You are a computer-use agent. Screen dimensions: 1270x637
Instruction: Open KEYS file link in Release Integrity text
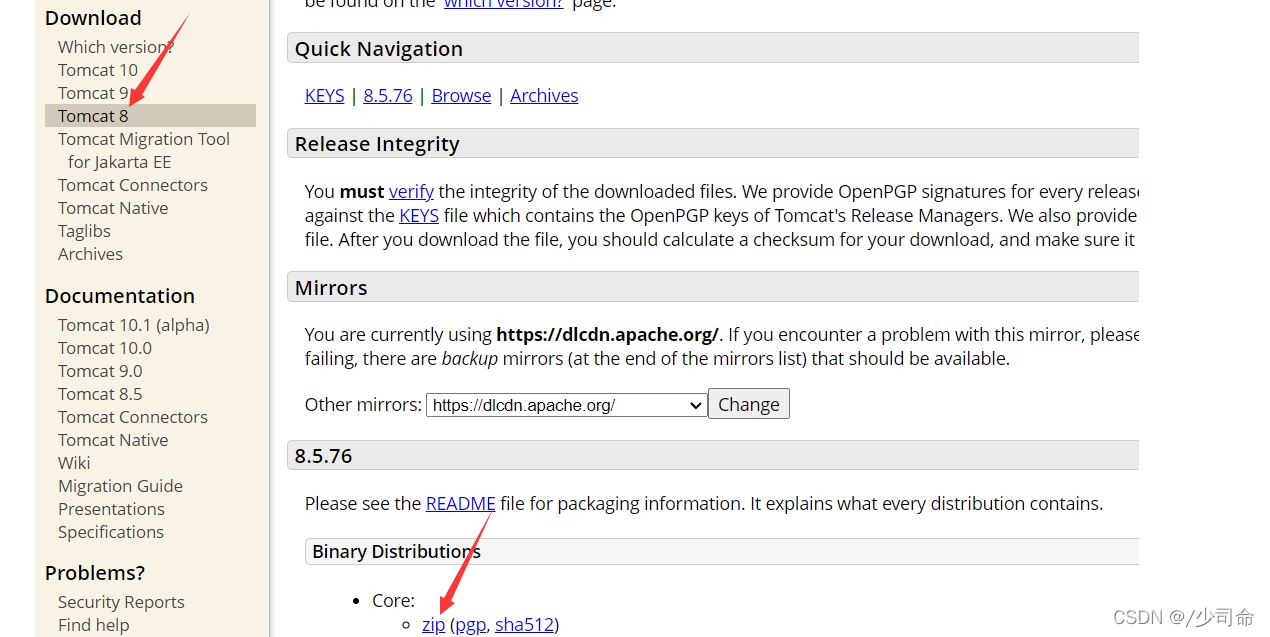(419, 215)
